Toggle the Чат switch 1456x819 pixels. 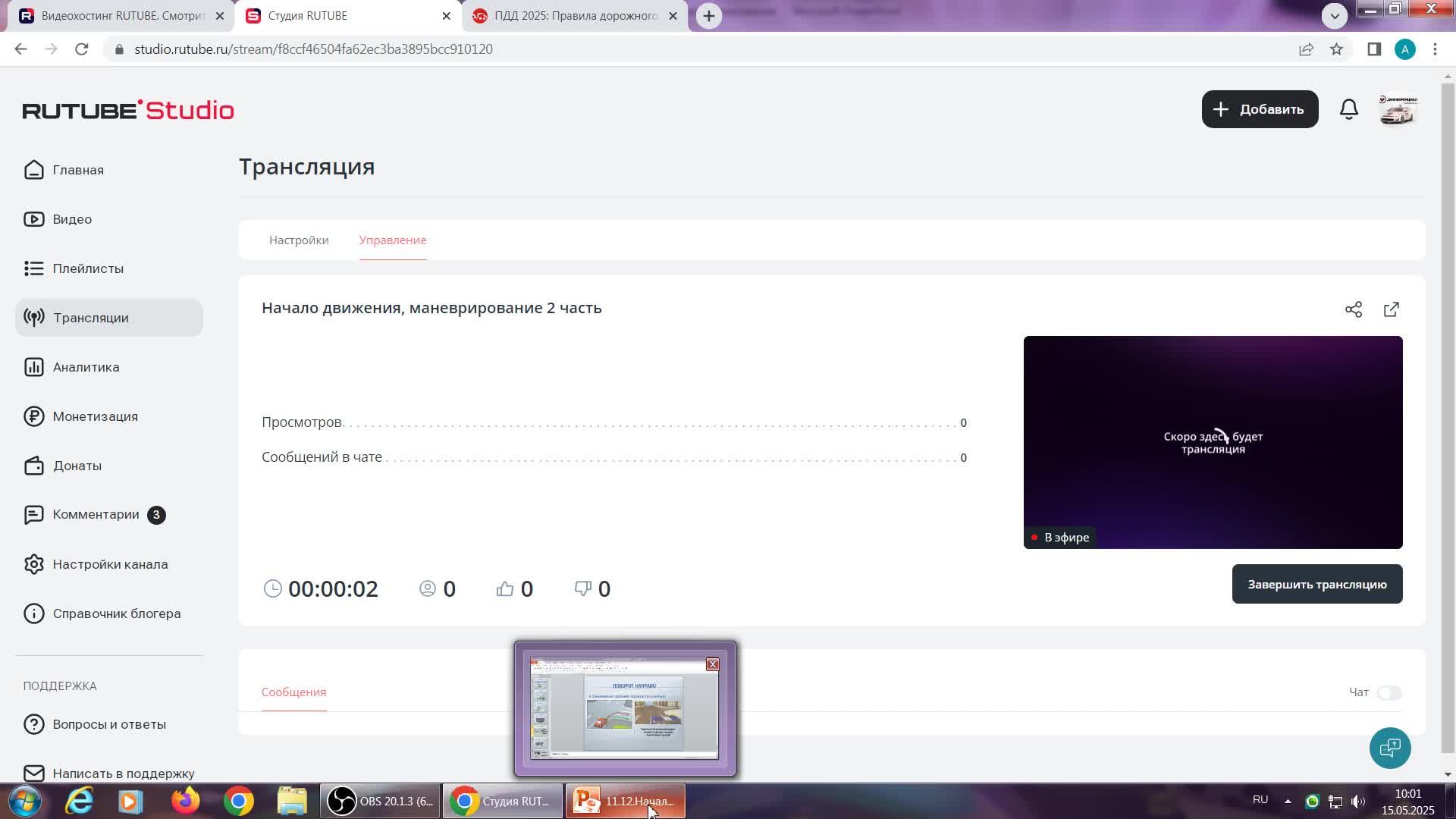pos(1389,692)
